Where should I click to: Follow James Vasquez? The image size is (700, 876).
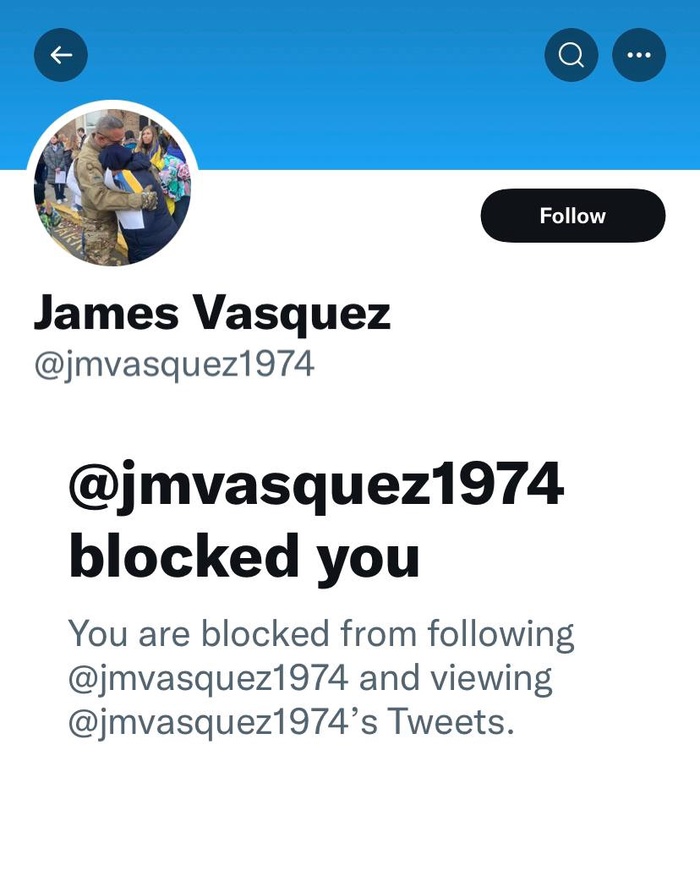pos(573,216)
